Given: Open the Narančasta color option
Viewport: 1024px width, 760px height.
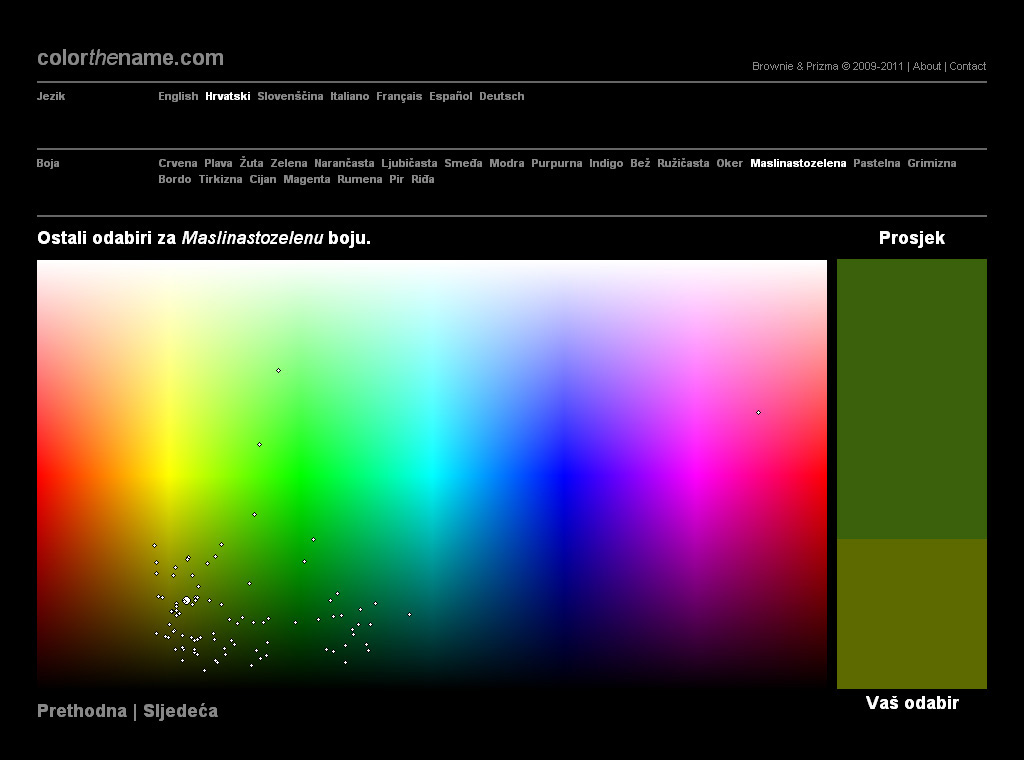Looking at the screenshot, I should coord(344,164).
